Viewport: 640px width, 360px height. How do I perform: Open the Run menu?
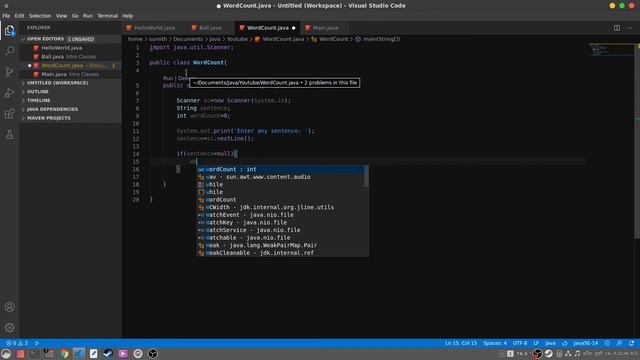88,16
